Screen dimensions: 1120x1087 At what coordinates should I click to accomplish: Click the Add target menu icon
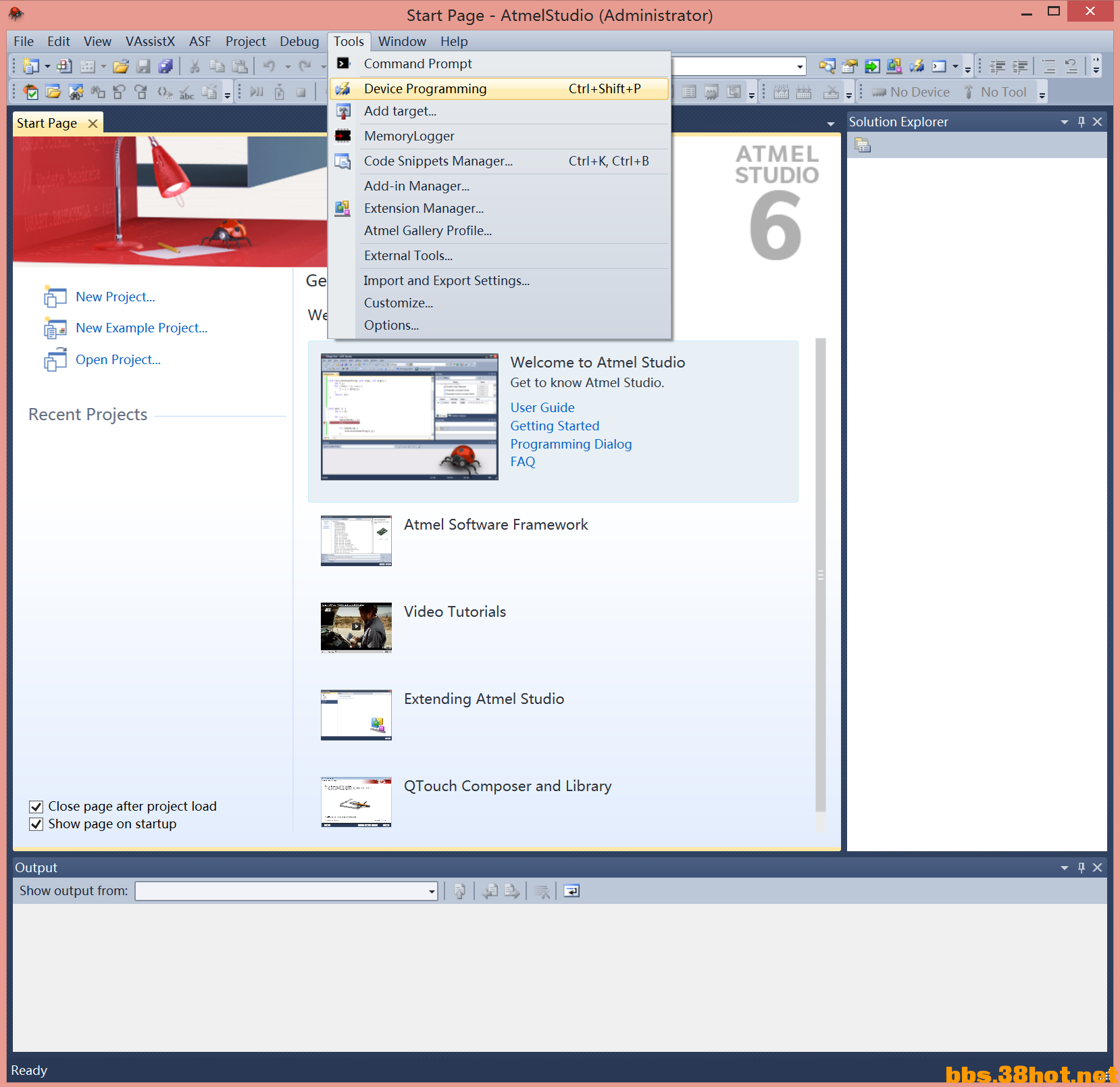coord(343,111)
